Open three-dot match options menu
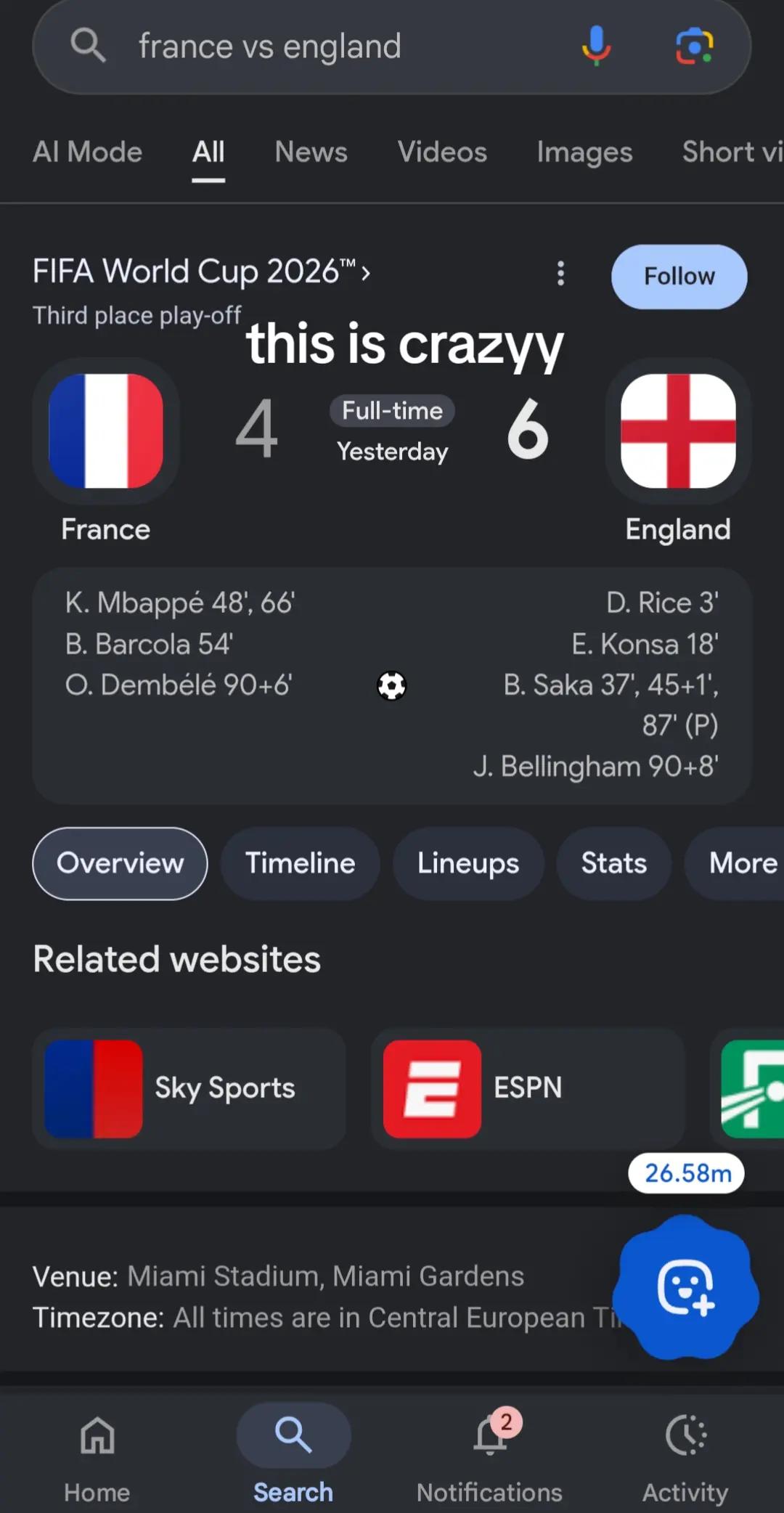Viewport: 784px width, 1513px height. pos(560,274)
